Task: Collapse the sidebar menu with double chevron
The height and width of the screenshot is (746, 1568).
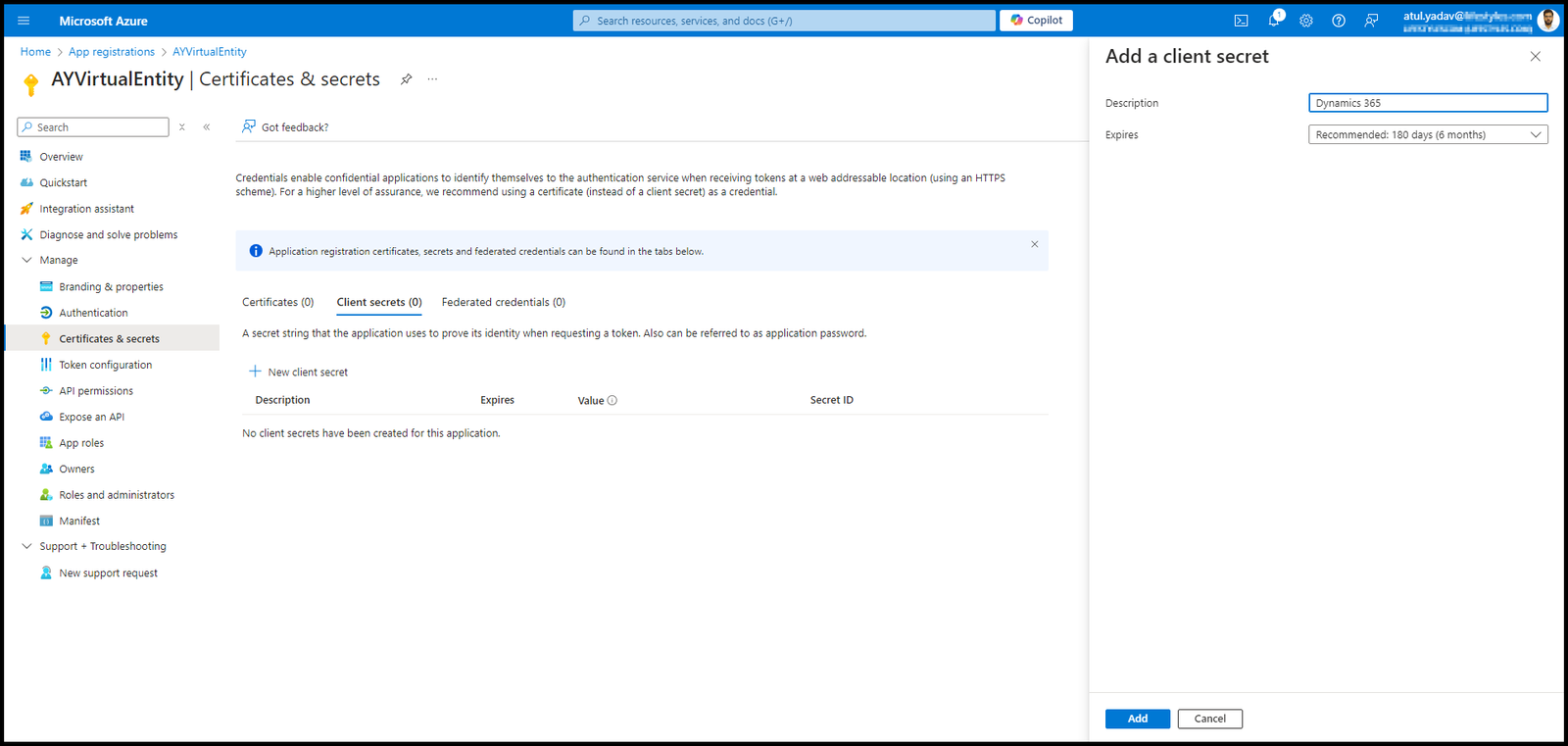Action: pyautogui.click(x=207, y=127)
